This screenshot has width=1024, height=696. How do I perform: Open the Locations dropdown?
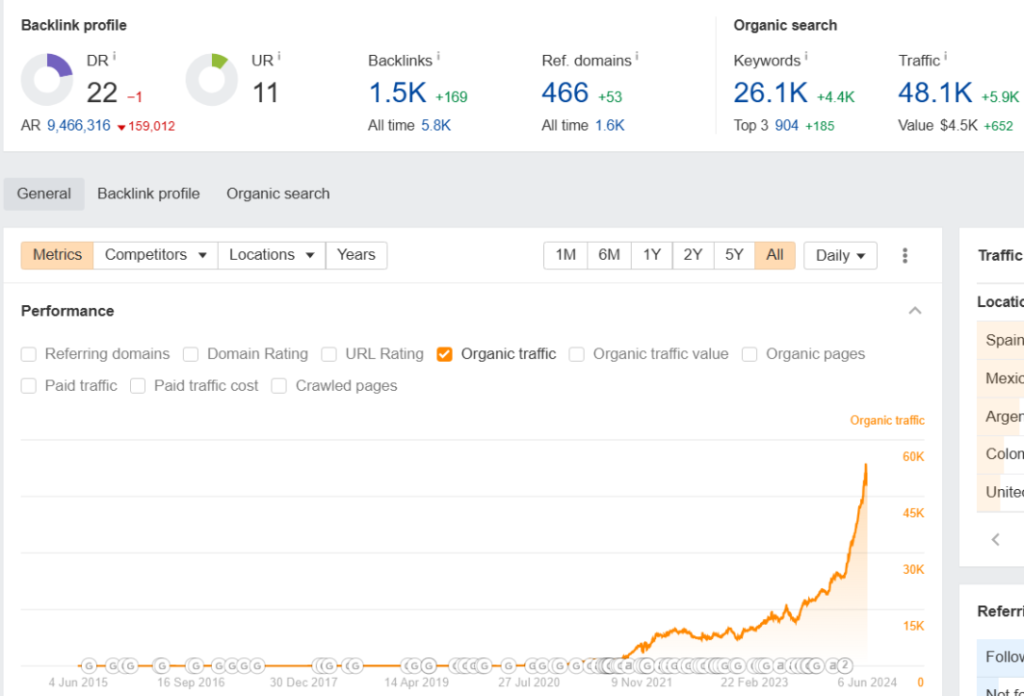(271, 255)
